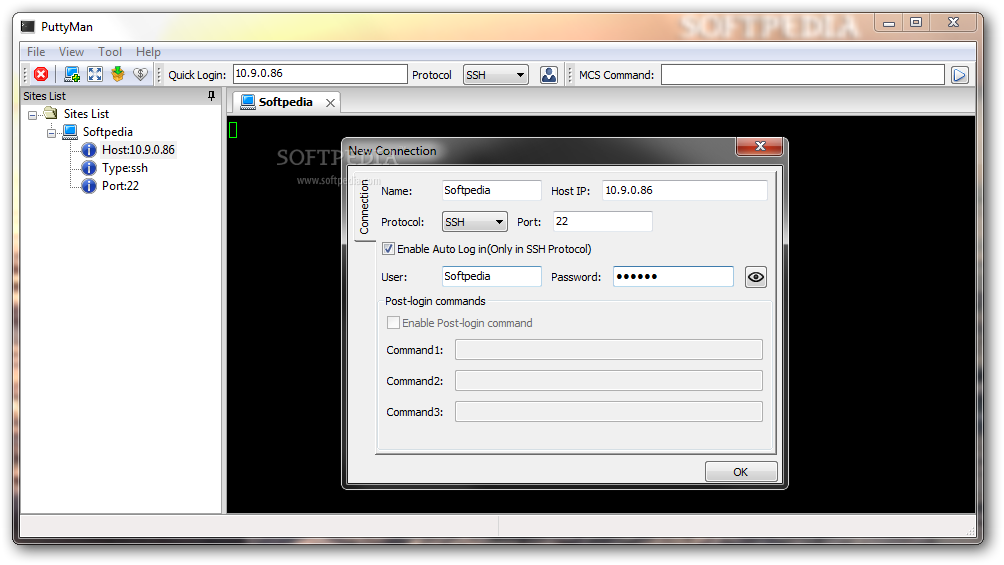
Task: Click the Name field in the dialog
Action: pyautogui.click(x=491, y=190)
